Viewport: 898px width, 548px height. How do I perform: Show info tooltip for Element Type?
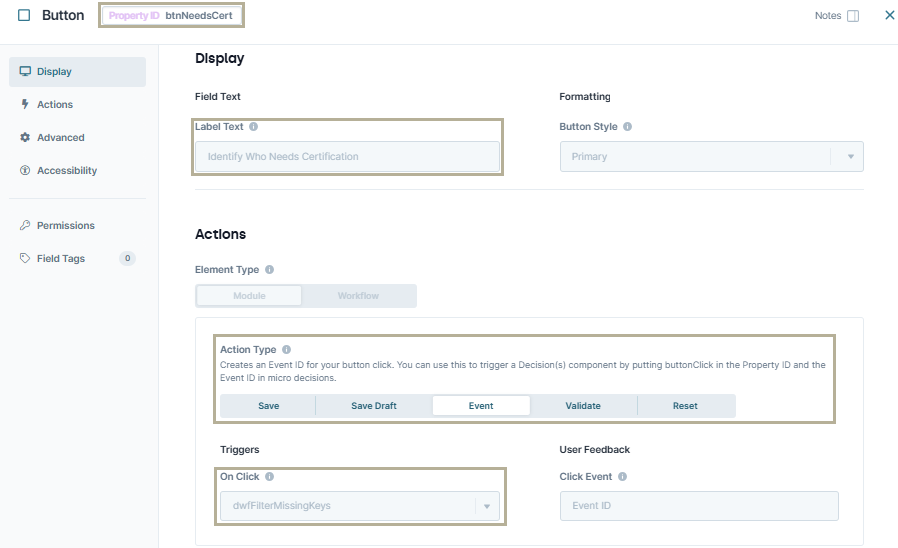point(269,270)
